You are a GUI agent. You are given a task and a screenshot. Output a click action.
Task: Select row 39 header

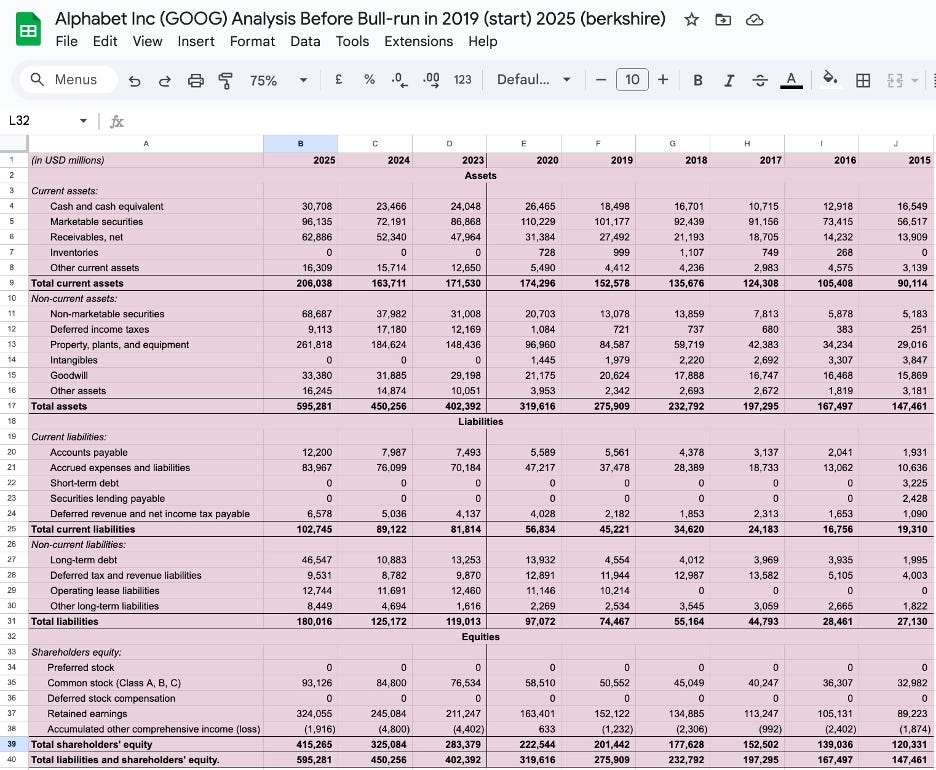pyautogui.click(x=13, y=744)
